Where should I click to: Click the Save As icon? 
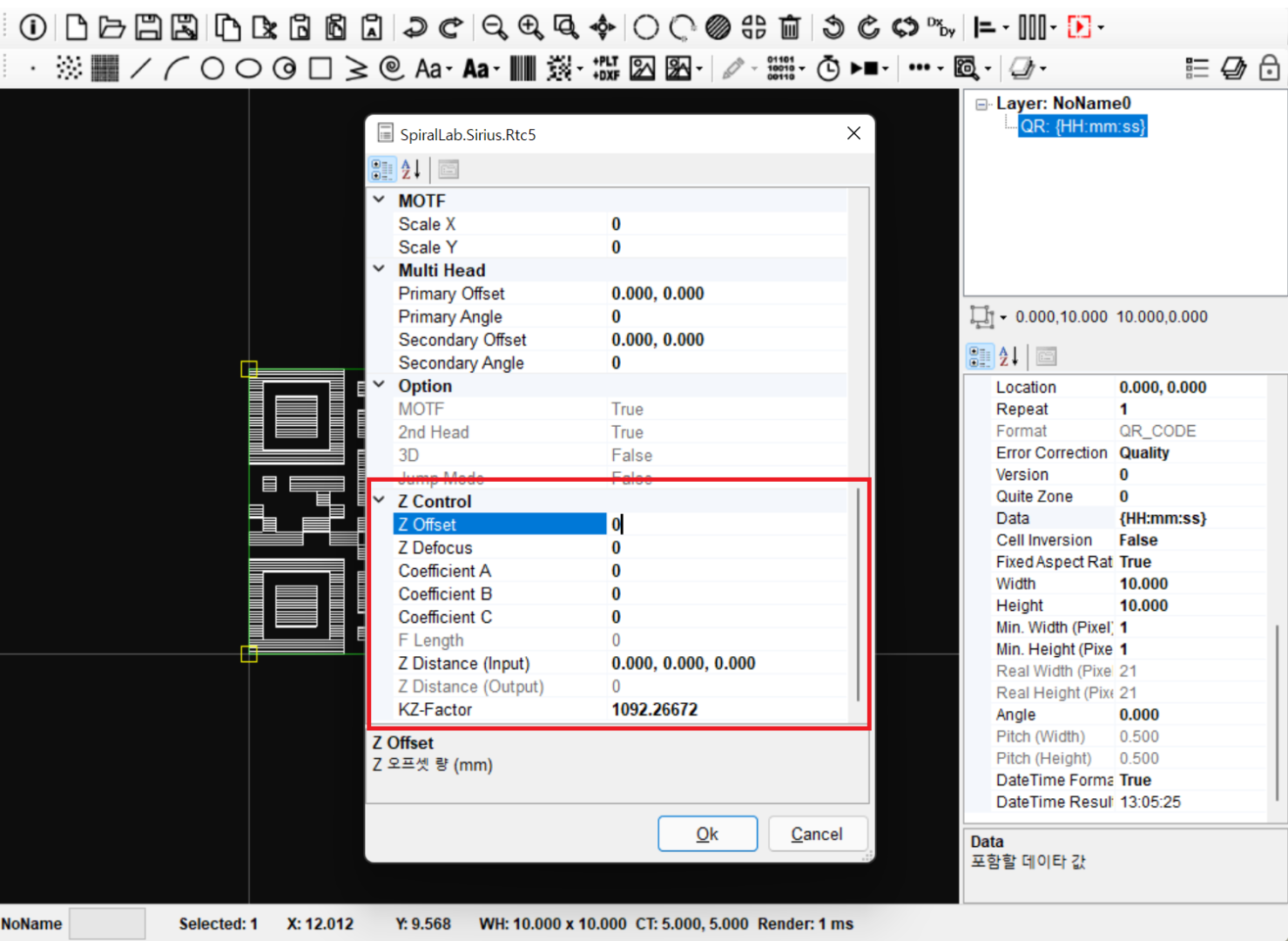point(184,27)
